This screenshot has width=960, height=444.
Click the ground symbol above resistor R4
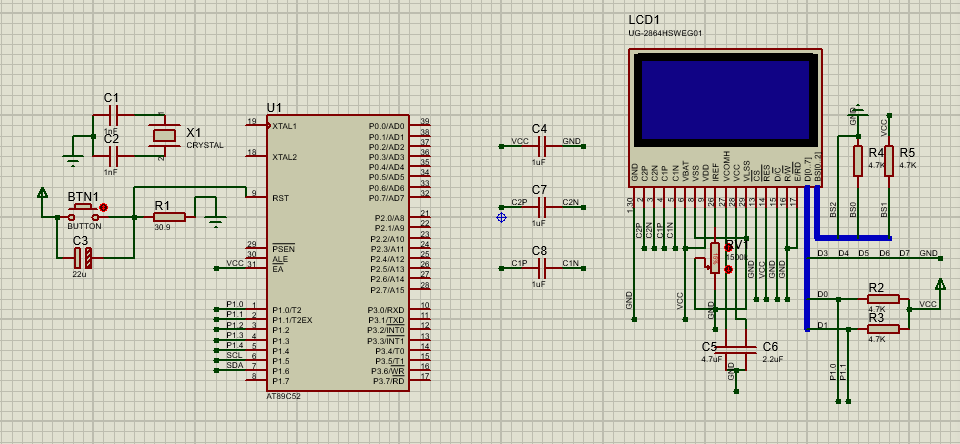point(858,111)
